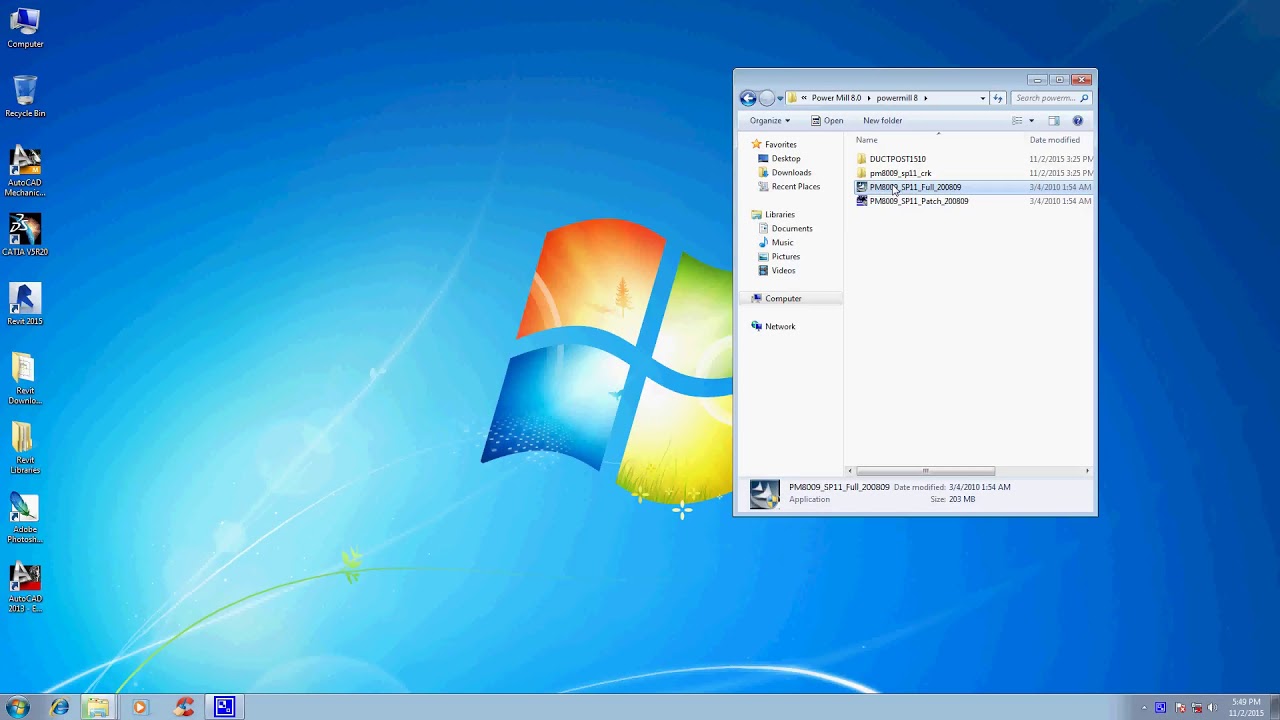The width and height of the screenshot is (1280, 720).
Task: Switch to Windows Explorer on the taskbar
Action: (x=97, y=707)
